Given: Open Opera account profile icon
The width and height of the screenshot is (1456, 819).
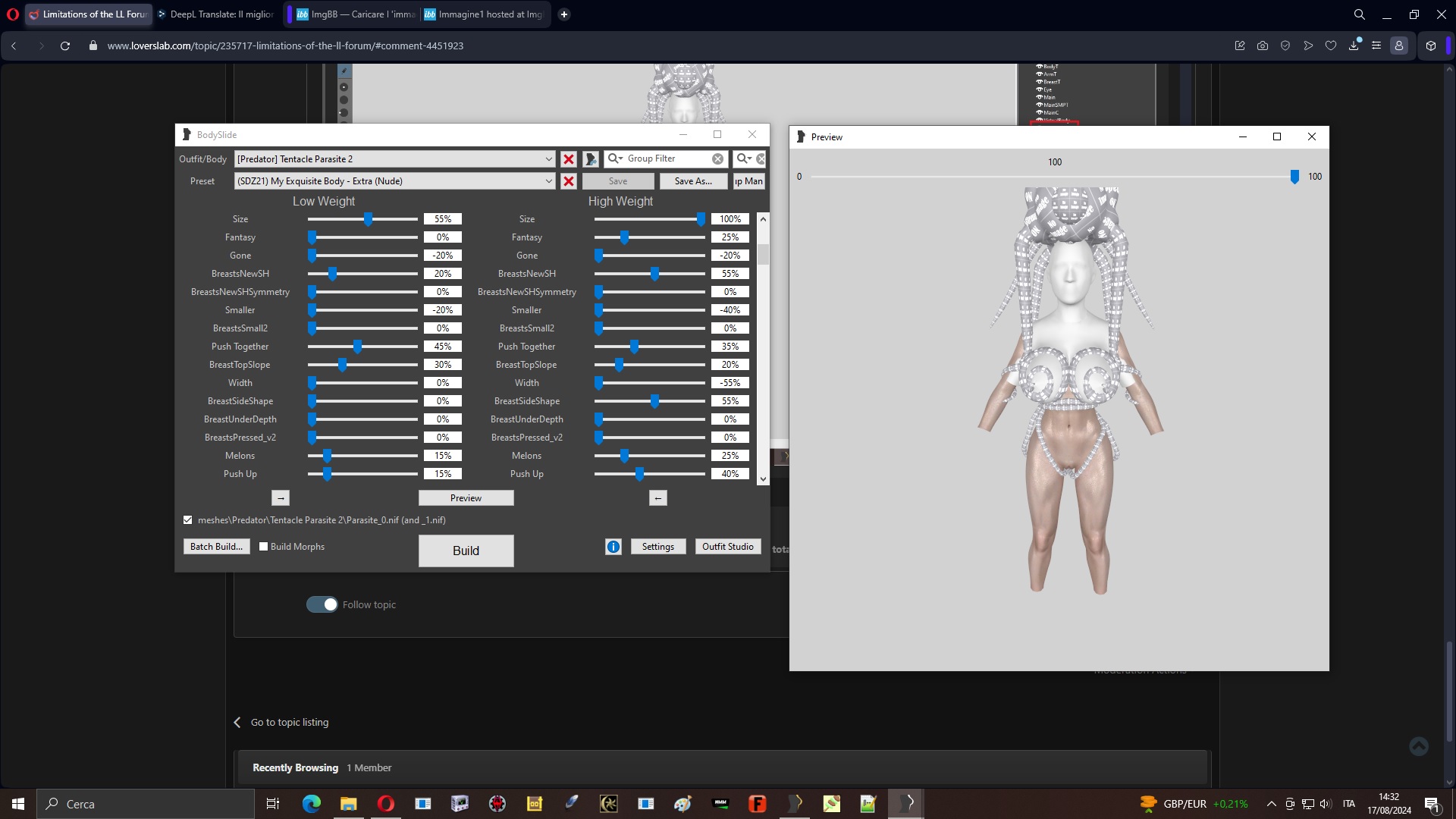Looking at the screenshot, I should click(x=1399, y=45).
